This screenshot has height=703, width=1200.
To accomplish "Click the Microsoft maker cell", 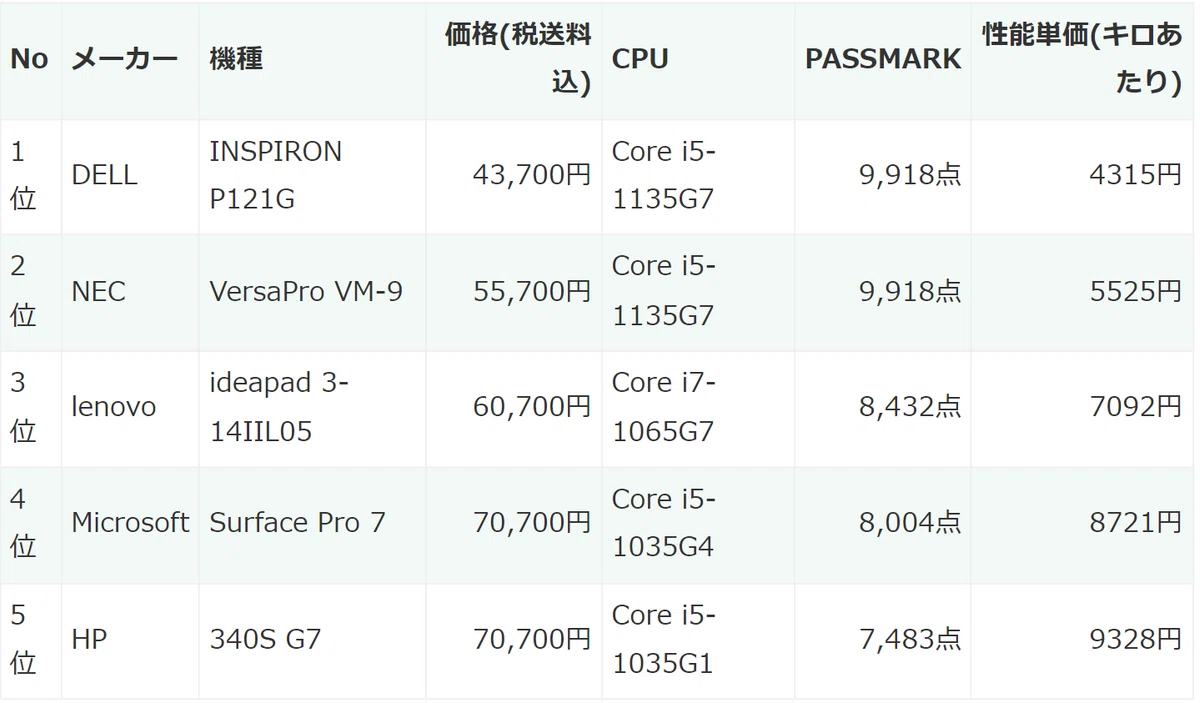I will [130, 524].
